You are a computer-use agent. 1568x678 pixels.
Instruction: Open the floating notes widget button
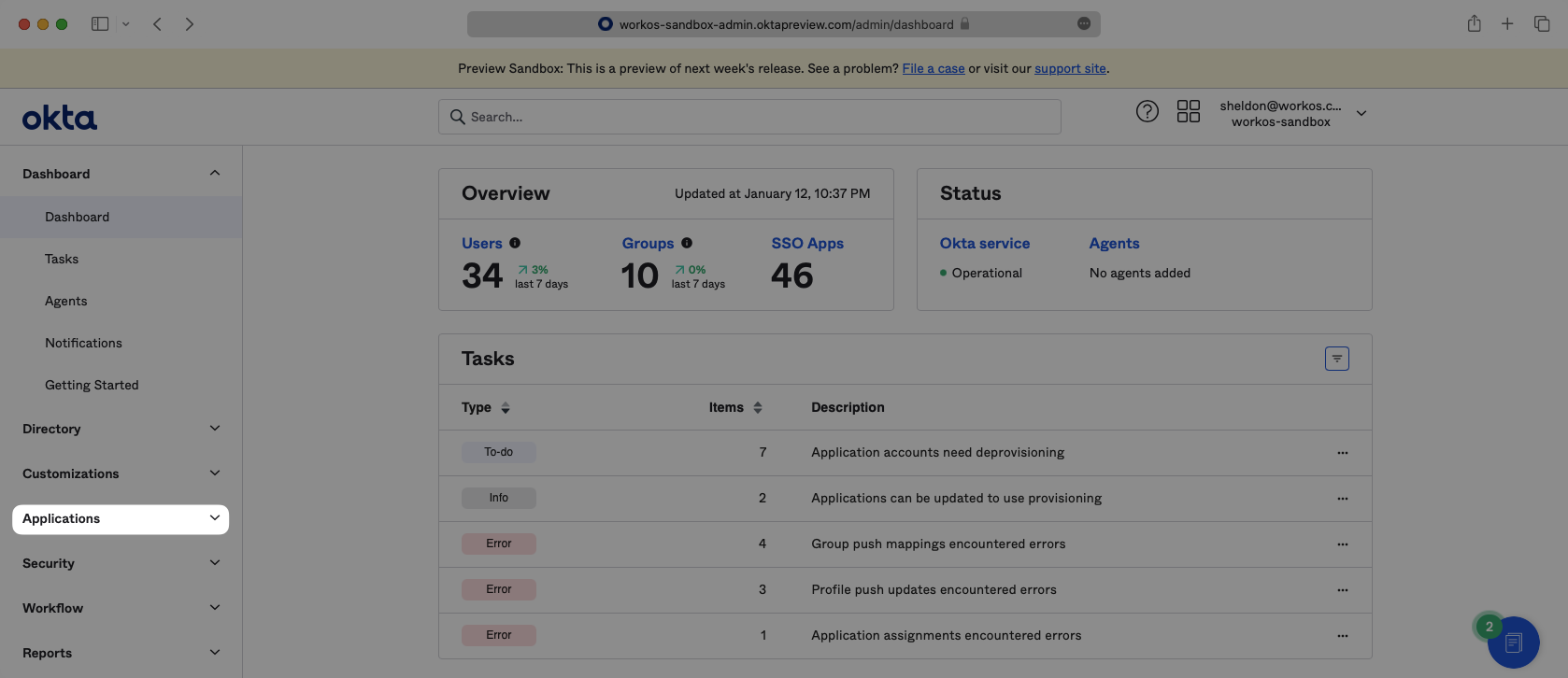(1513, 643)
